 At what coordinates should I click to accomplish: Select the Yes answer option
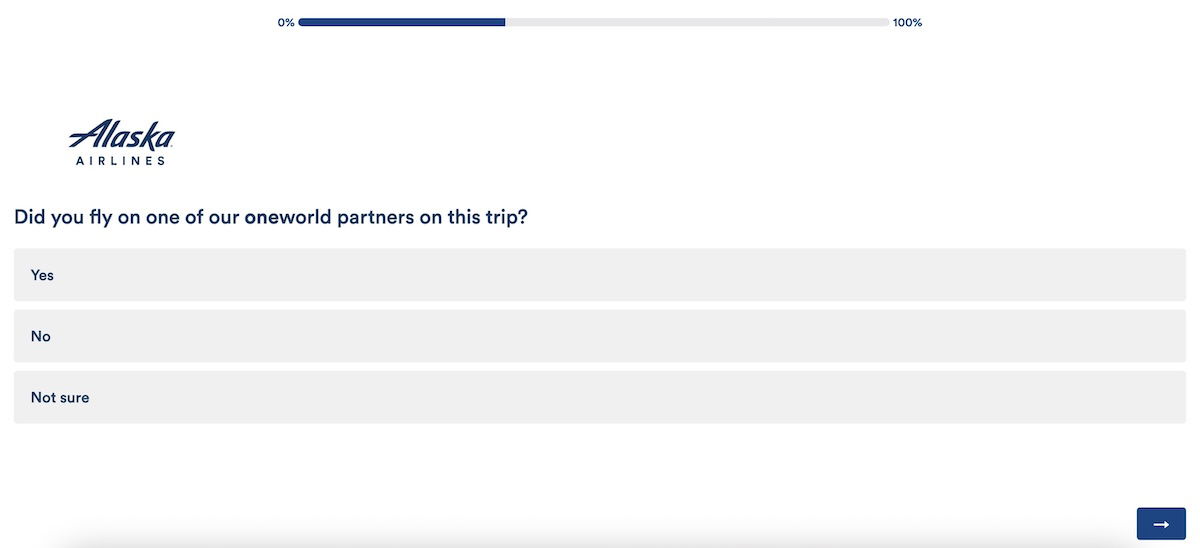pos(600,275)
